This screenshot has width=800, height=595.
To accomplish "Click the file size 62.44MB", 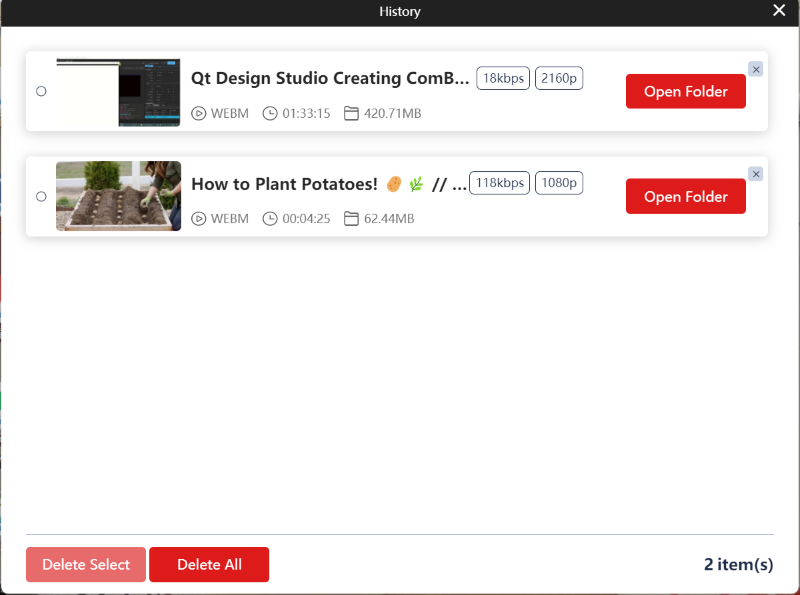I will click(389, 219).
